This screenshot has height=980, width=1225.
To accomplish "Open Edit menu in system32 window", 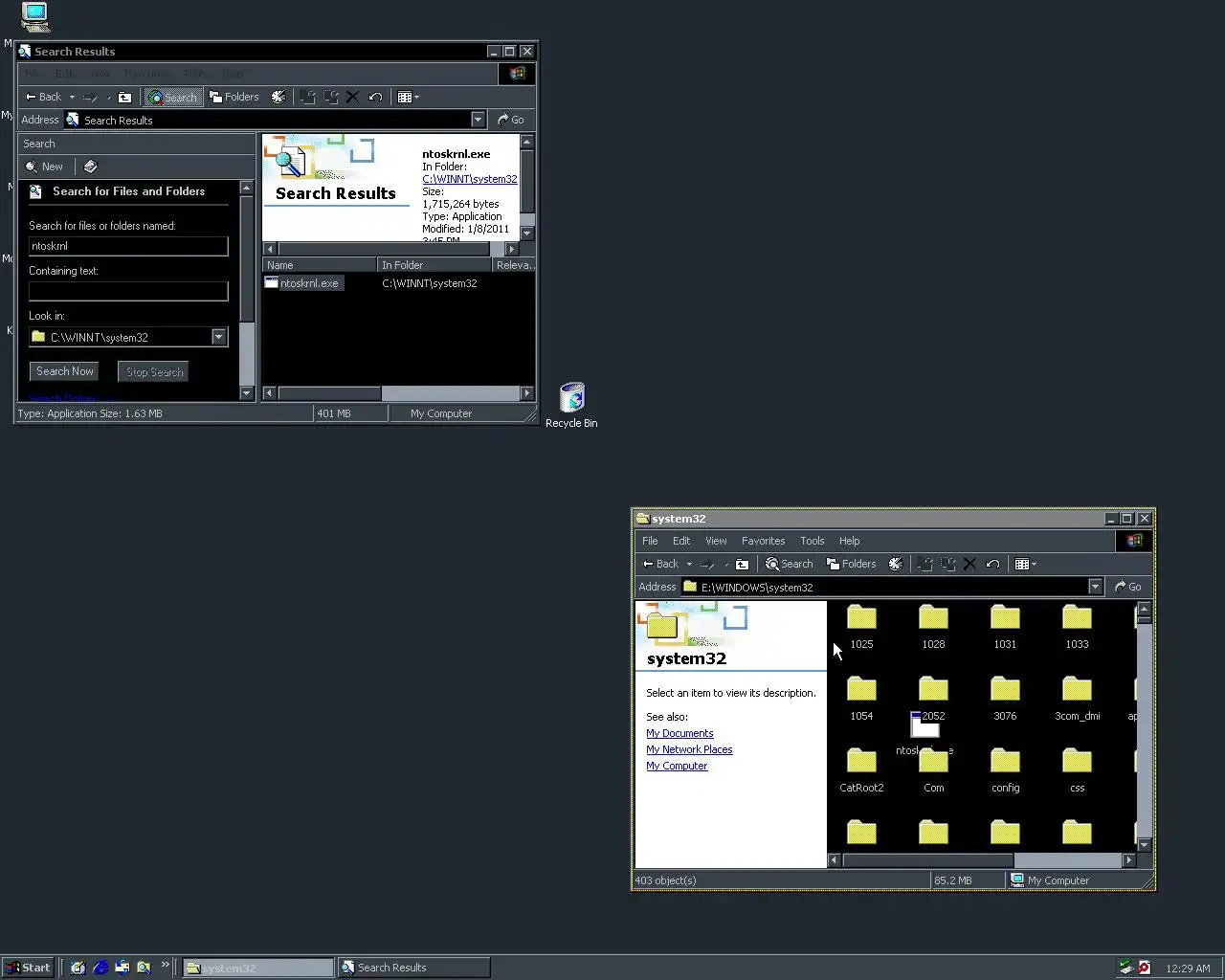I will click(681, 541).
